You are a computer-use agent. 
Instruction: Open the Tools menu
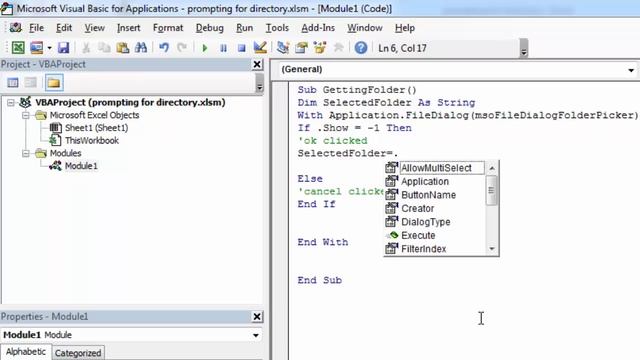click(277, 28)
